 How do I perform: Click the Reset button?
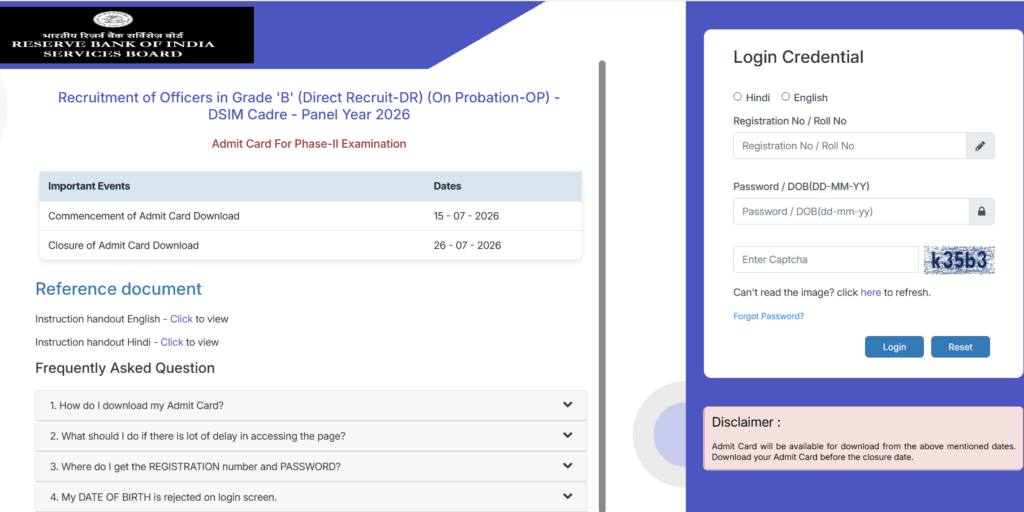960,347
